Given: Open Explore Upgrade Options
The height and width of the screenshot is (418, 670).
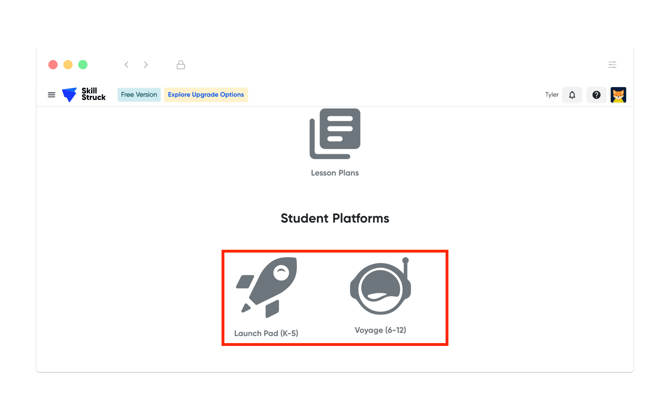Looking at the screenshot, I should pos(206,95).
